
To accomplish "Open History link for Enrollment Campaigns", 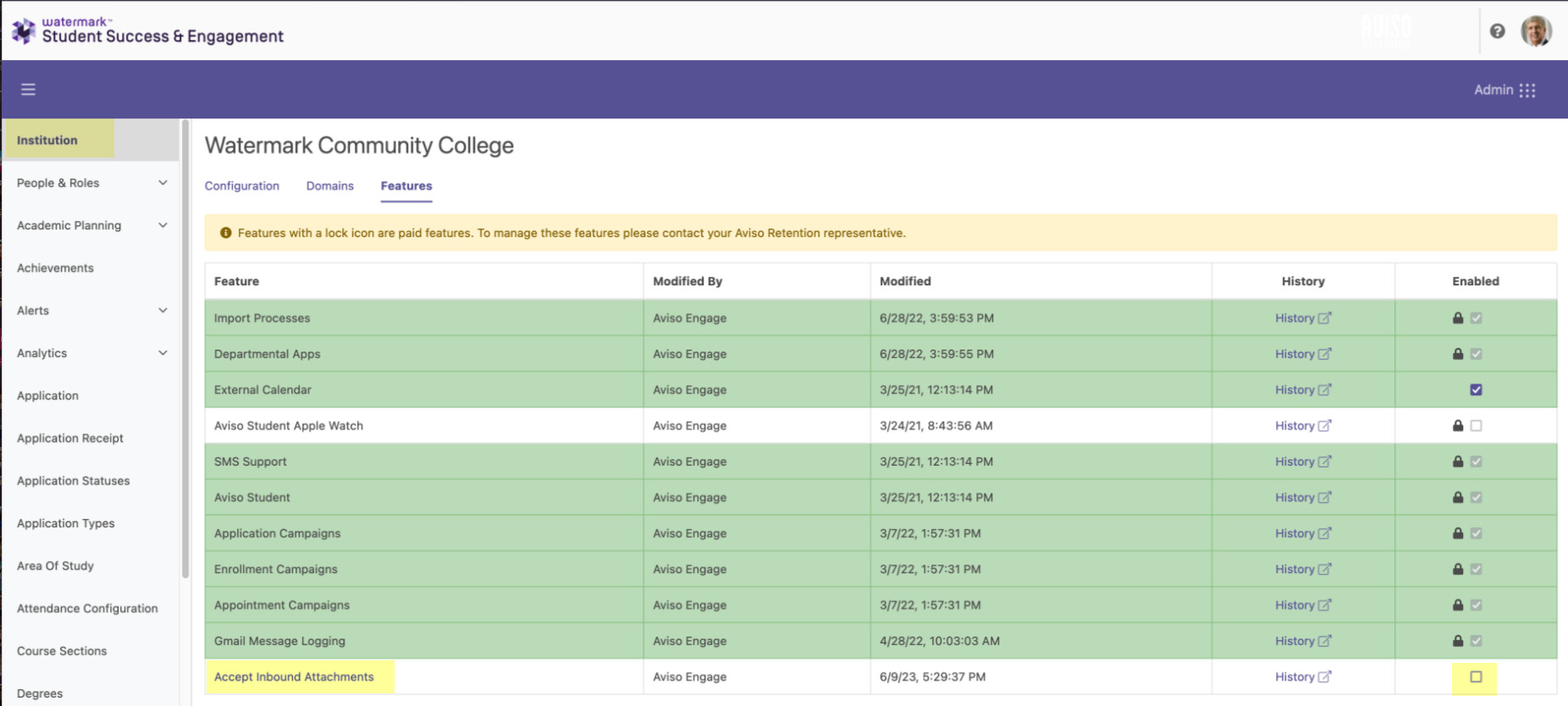I will [x=1303, y=569].
